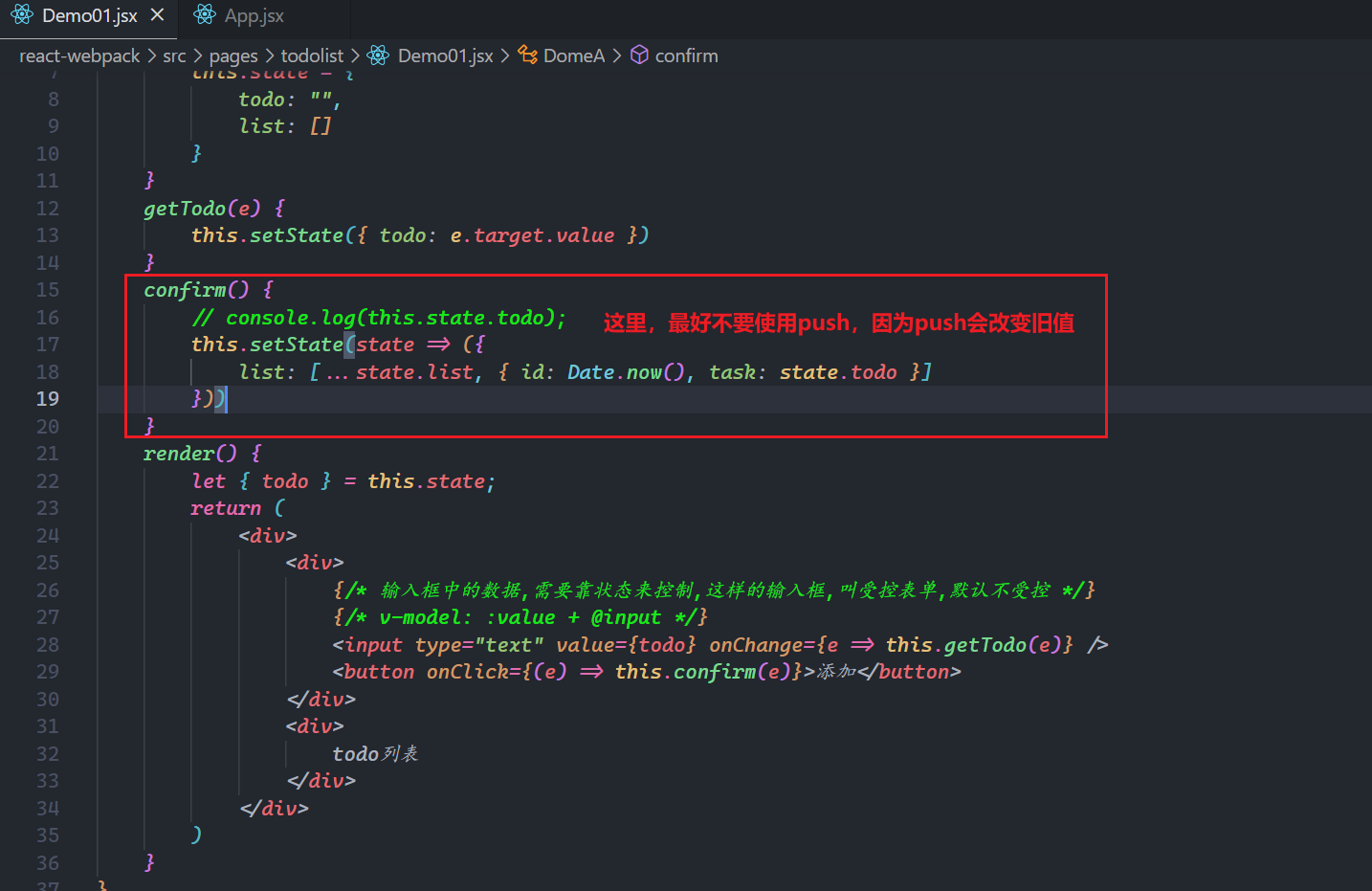Click line number 21 in gutter
The width and height of the screenshot is (1372, 891).
pos(48,454)
